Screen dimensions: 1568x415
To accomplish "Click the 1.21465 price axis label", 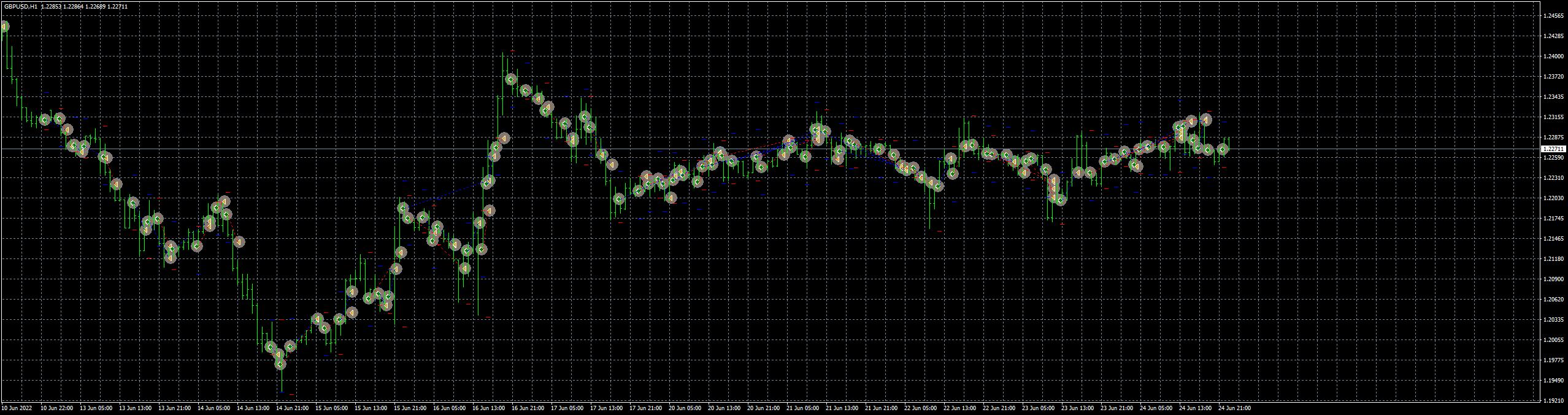I will pos(1553,239).
